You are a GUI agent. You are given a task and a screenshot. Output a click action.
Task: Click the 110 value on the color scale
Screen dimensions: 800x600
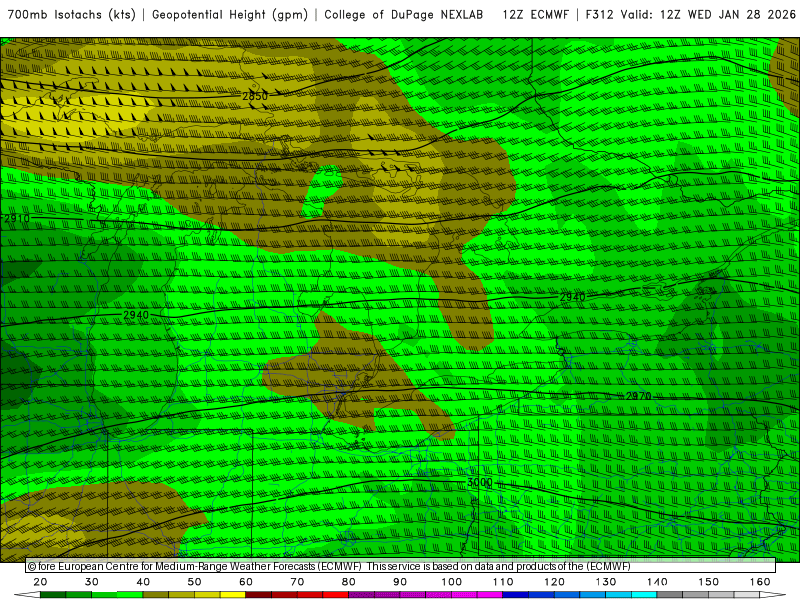pyautogui.click(x=503, y=582)
